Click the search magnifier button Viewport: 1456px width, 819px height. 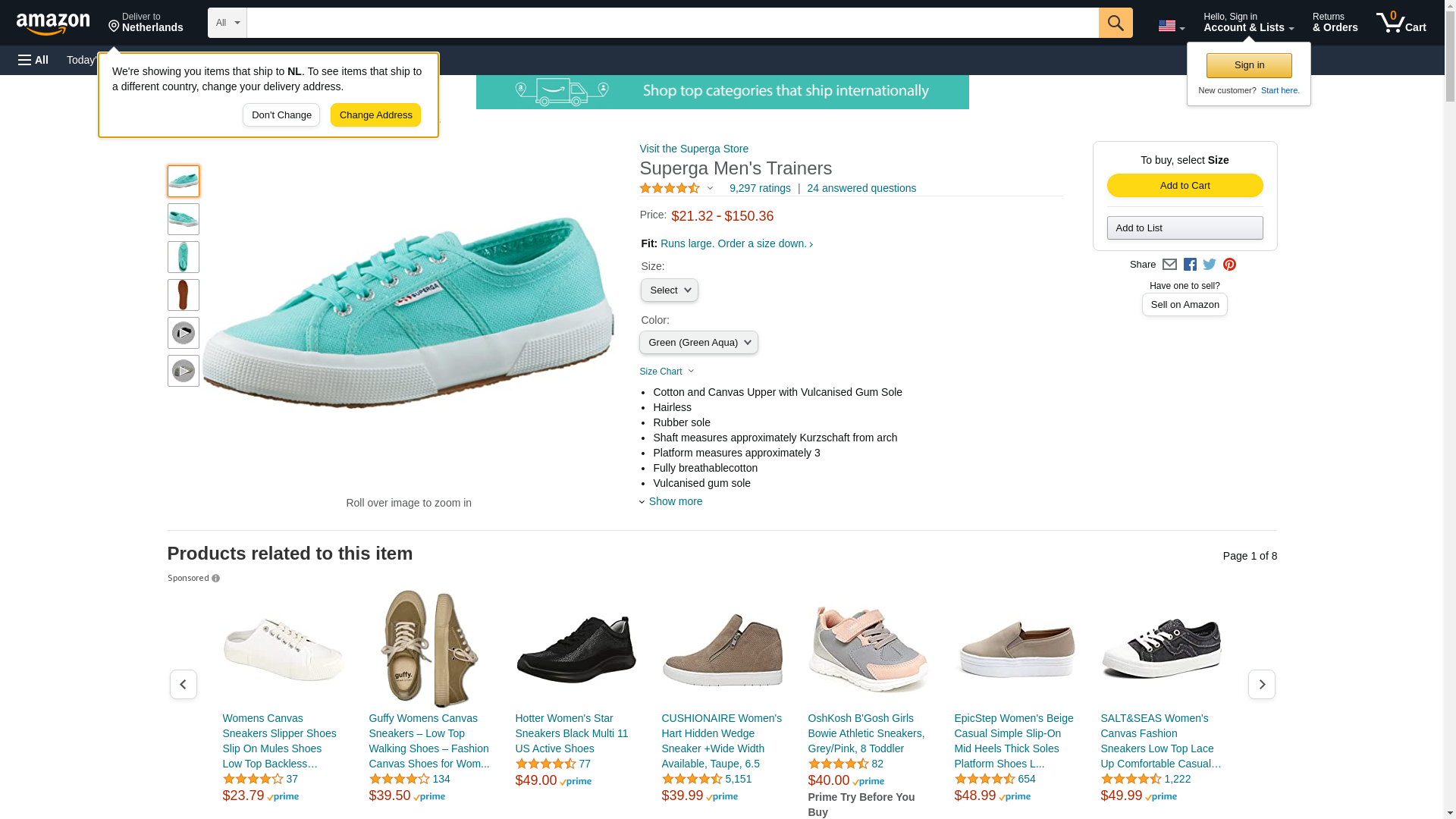coord(1116,23)
